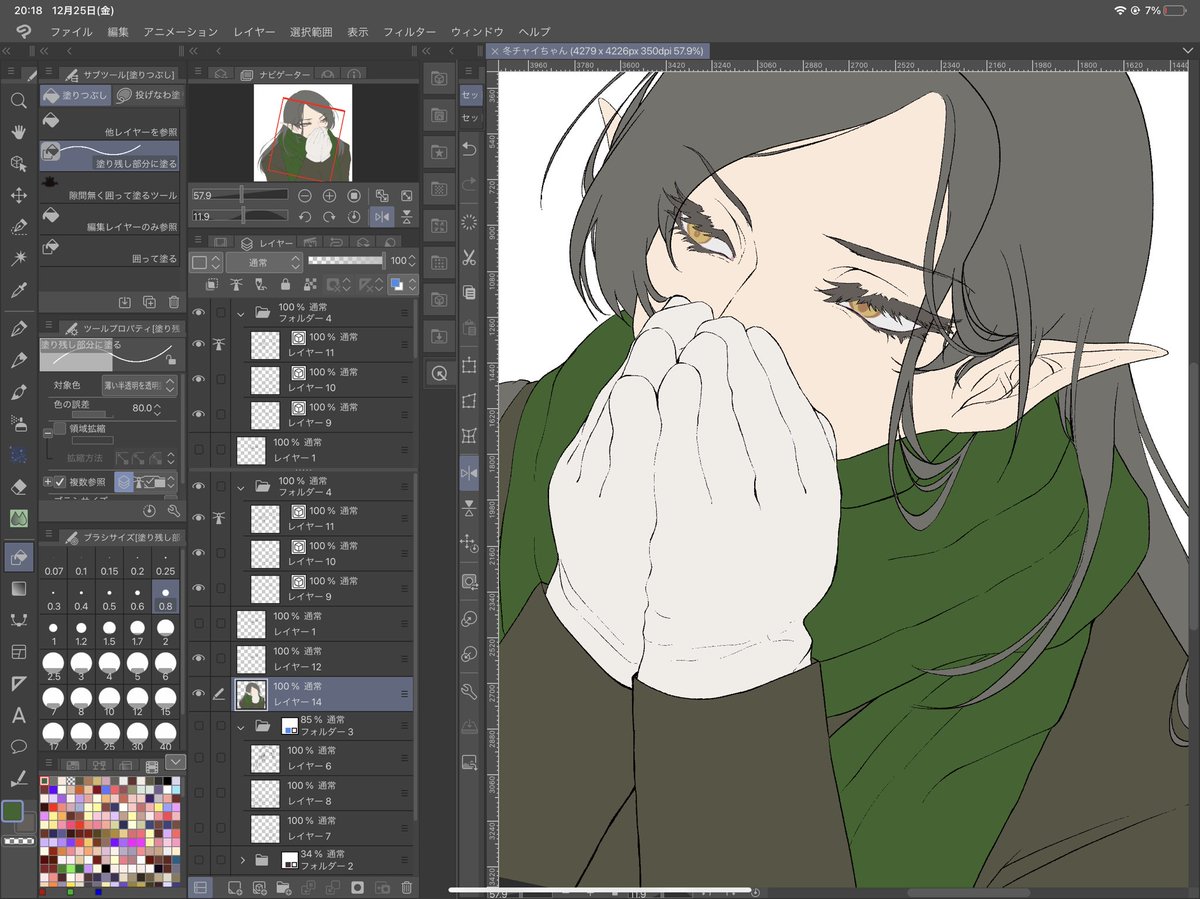The width and height of the screenshot is (1200, 899).
Task: Click the navigator thumbnail preview
Action: click(301, 132)
